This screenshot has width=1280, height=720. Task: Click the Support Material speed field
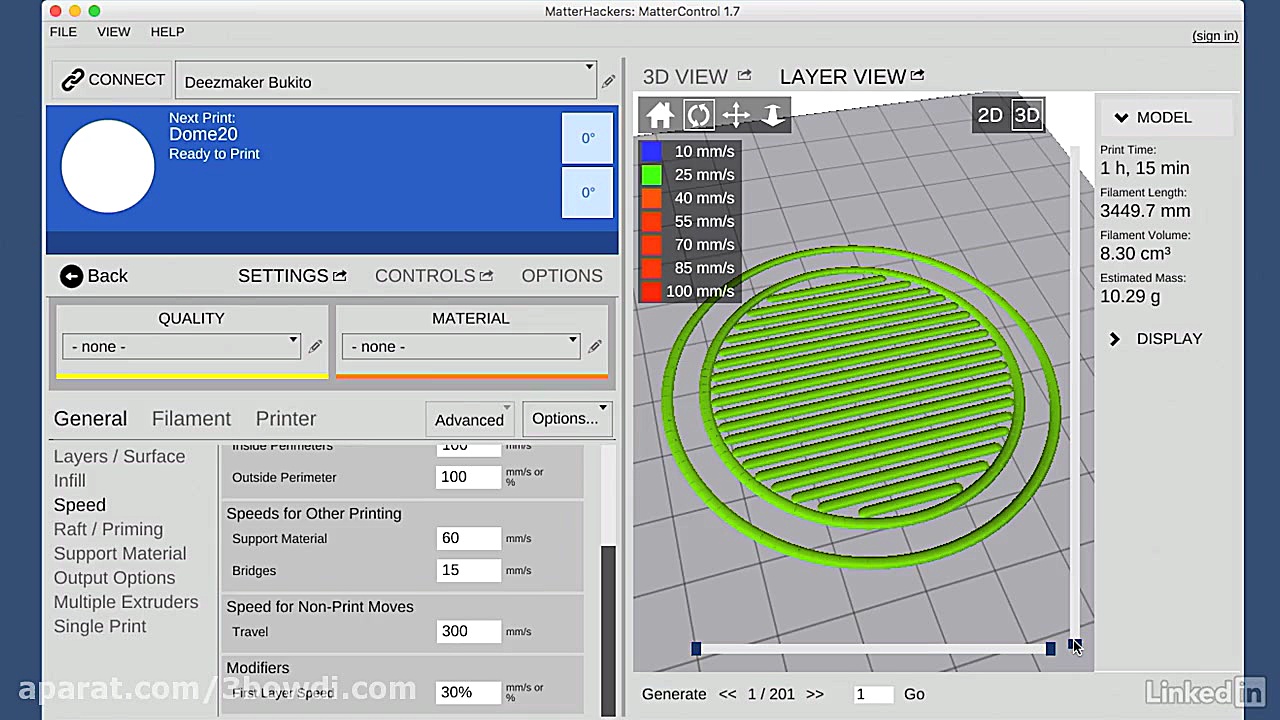tap(468, 538)
